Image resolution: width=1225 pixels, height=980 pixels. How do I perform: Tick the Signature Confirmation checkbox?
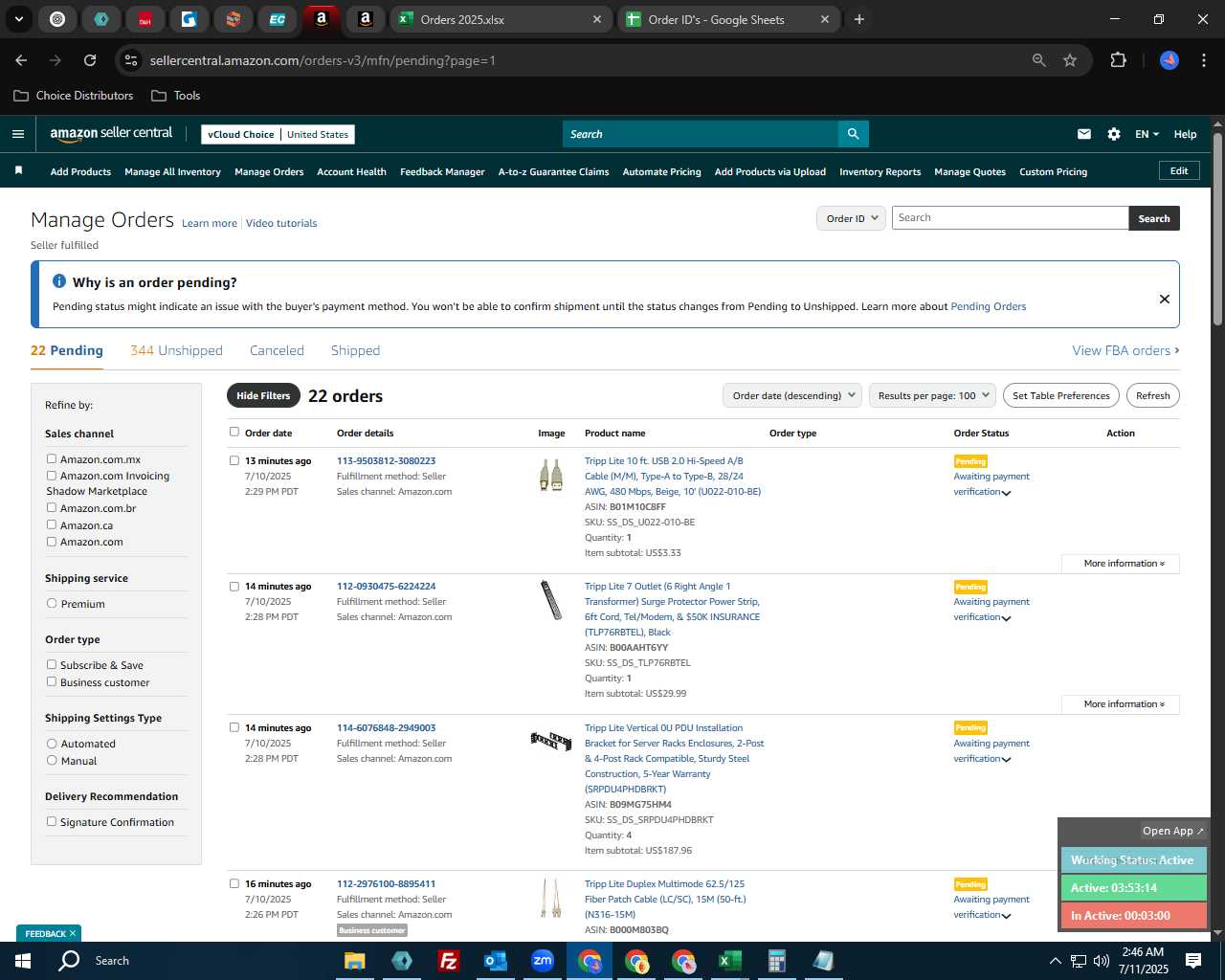[x=52, y=822]
